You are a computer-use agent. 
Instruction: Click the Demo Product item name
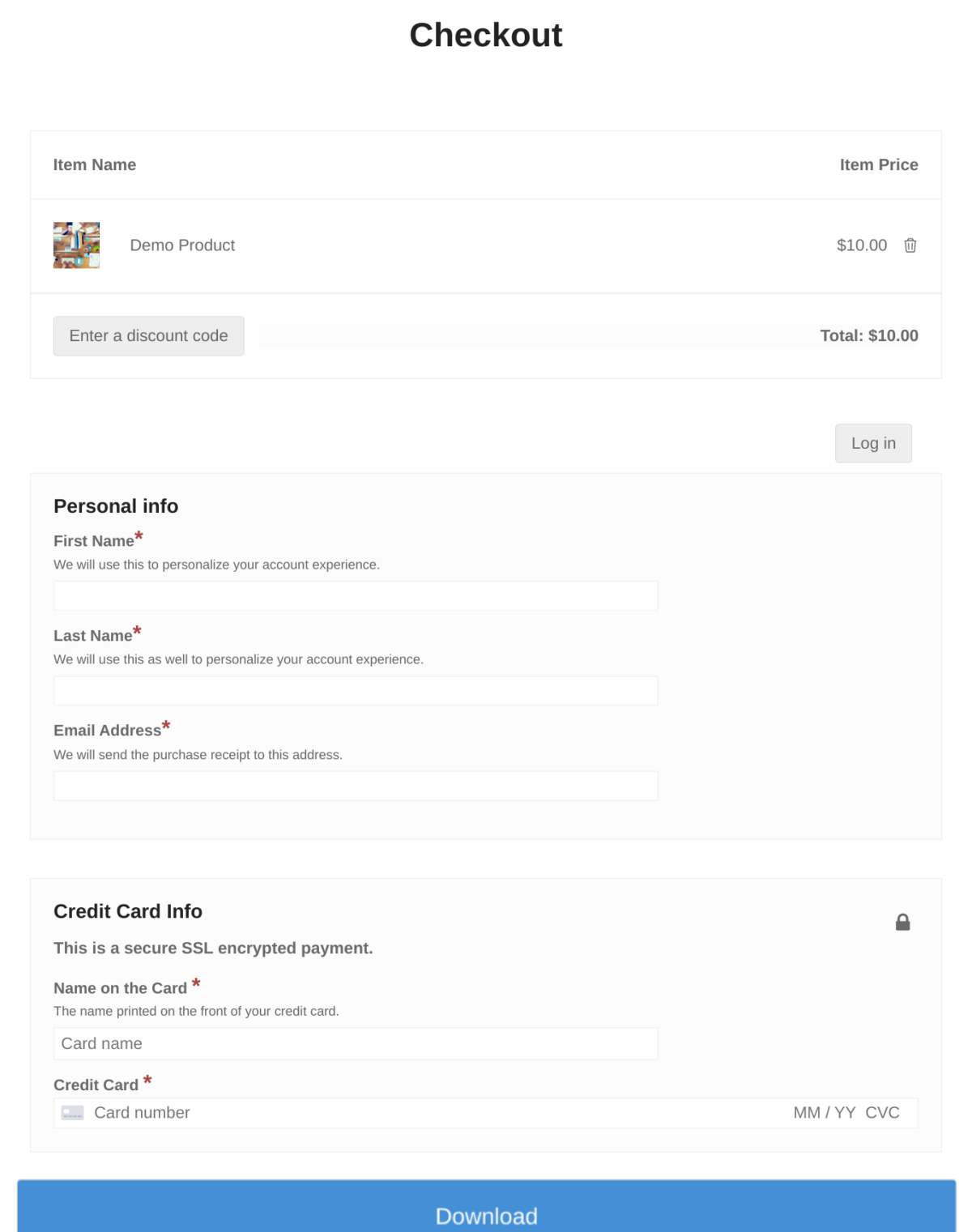(182, 245)
